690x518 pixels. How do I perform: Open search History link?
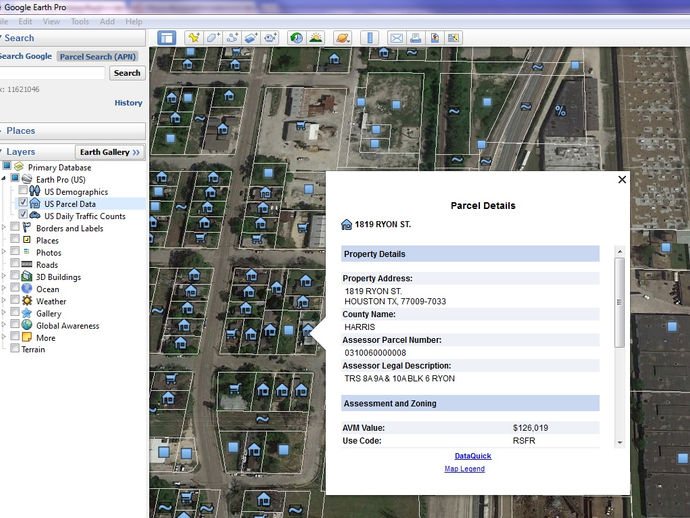pos(128,103)
